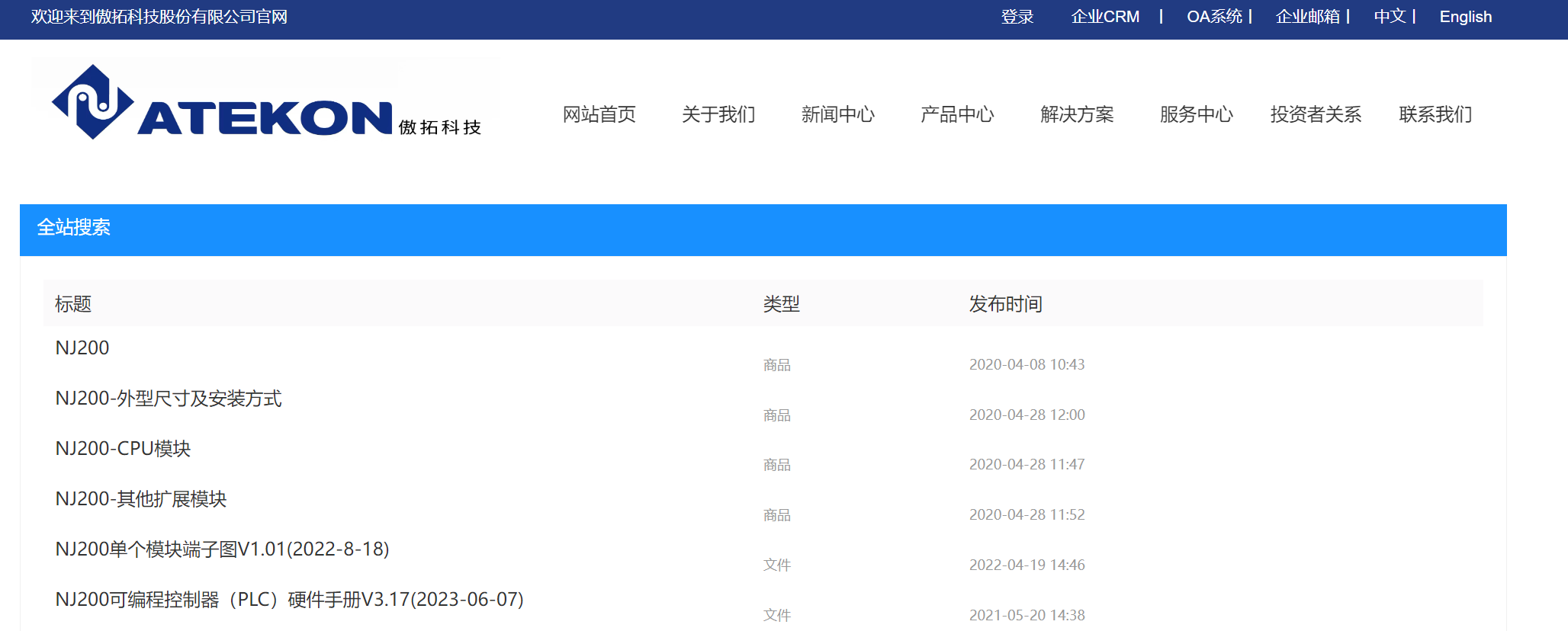The width and height of the screenshot is (1568, 631).
Task: Open the 解决方案 menu item
Action: (1077, 114)
